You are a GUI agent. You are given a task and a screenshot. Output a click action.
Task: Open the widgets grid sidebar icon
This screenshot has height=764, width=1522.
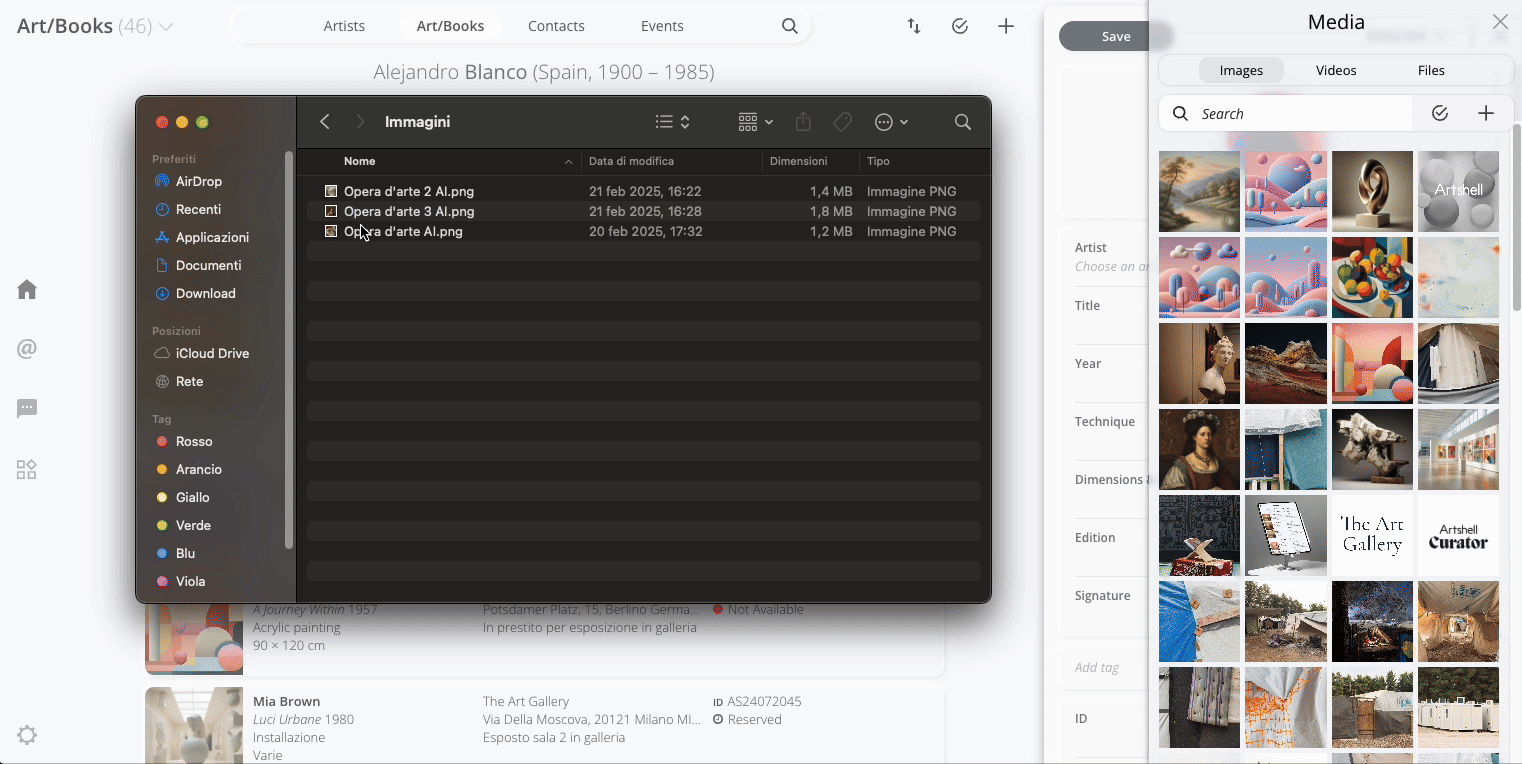click(27, 470)
